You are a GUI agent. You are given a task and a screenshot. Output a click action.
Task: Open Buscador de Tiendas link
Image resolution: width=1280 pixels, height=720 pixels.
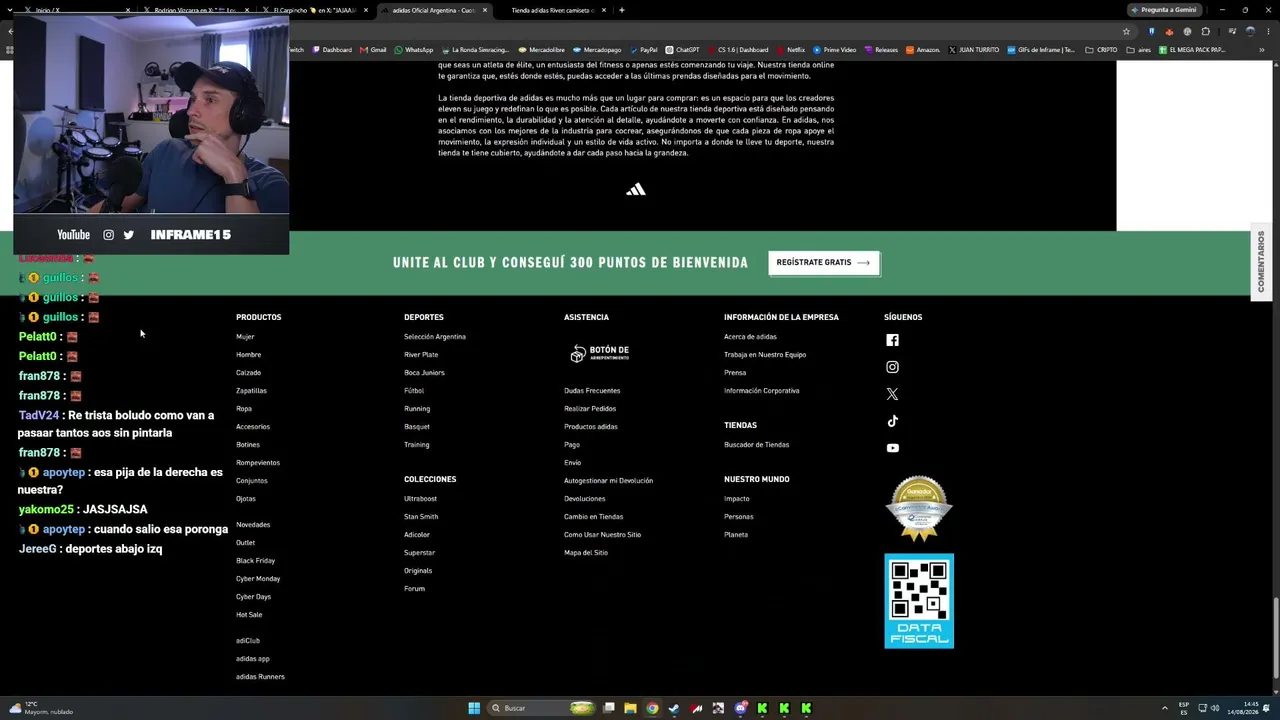pos(757,445)
